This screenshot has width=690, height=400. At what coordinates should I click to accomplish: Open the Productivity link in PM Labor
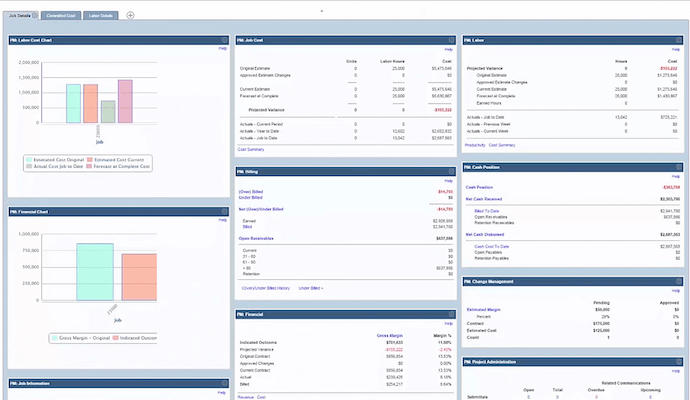(475, 145)
